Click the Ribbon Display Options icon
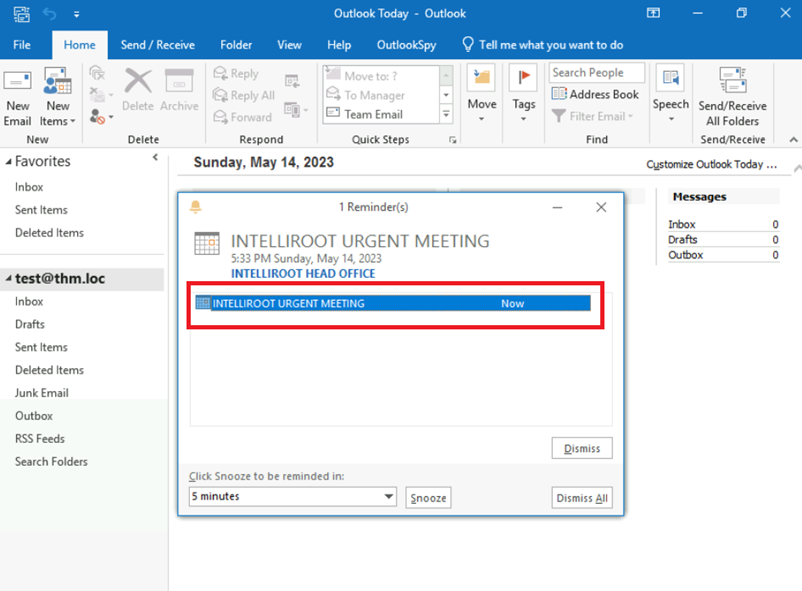This screenshot has width=802, height=591. point(653,13)
